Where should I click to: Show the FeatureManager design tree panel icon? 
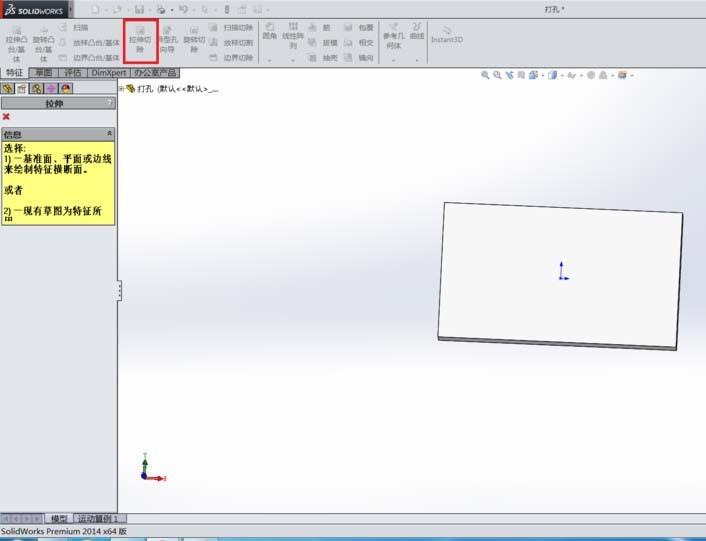(x=8, y=88)
